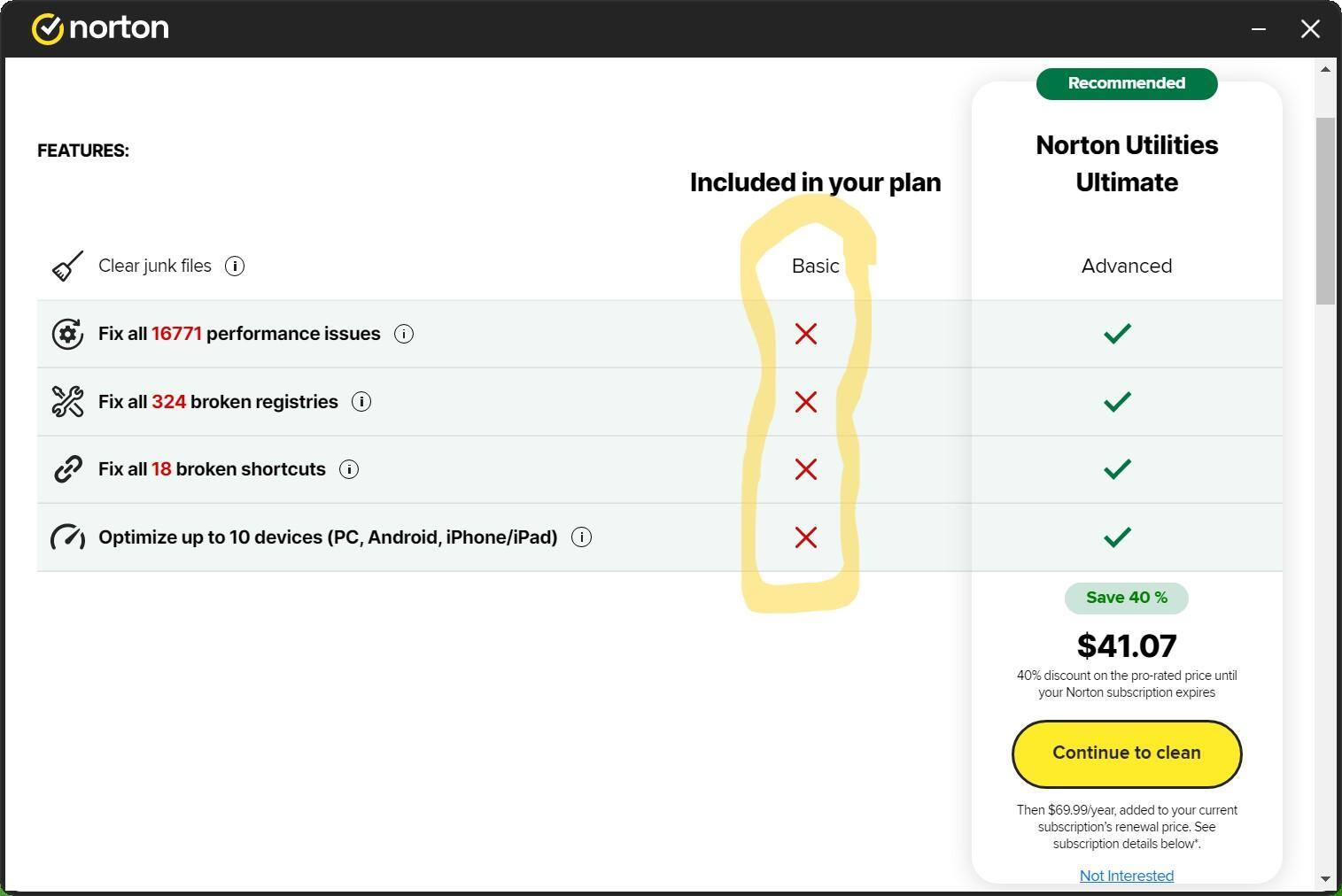Click the wrench registry repair icon

tap(67, 402)
